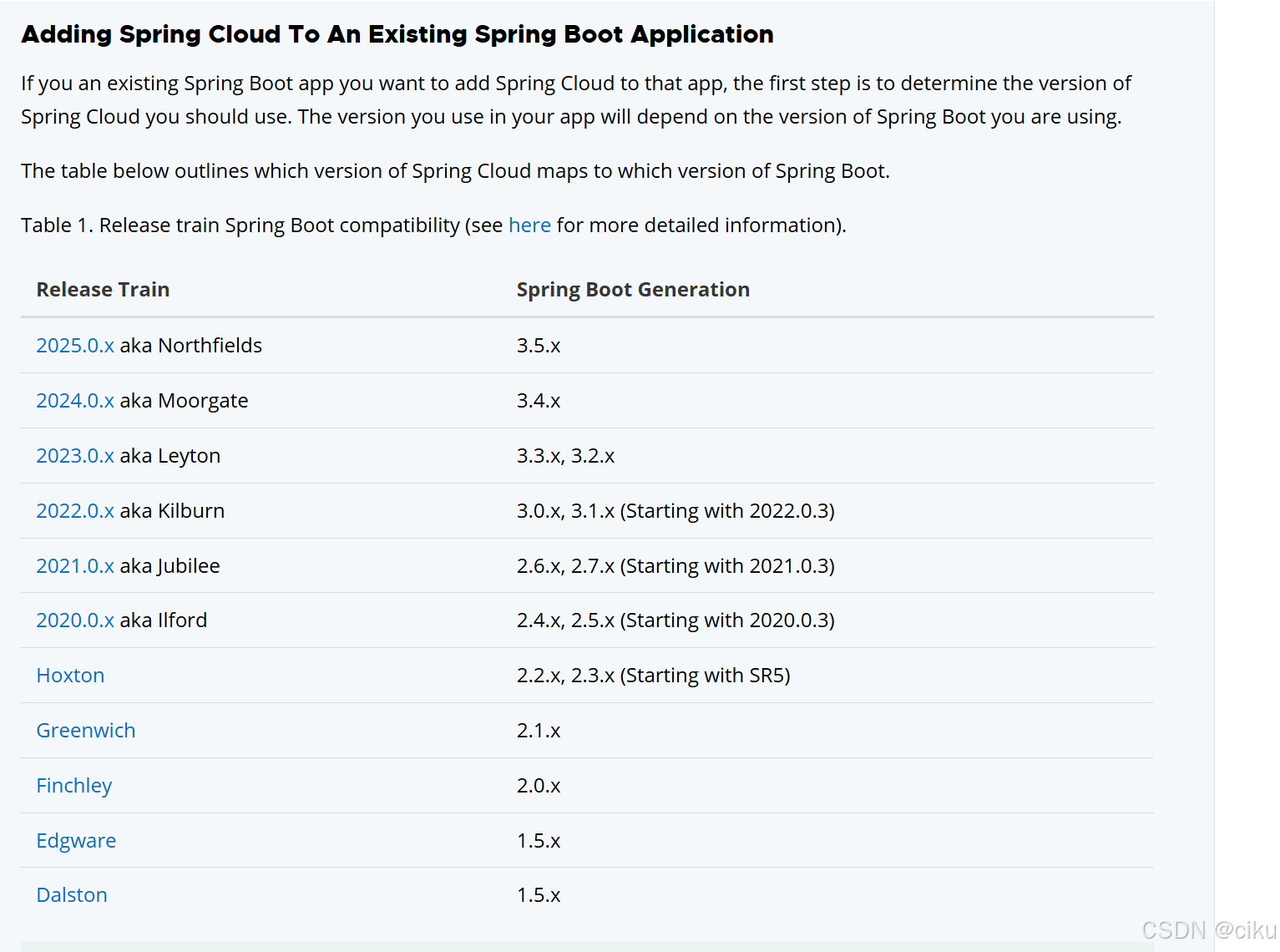
Task: Click '2.2.x, 2.3.x (Starting with SR5)' cell
Action: pyautogui.click(x=654, y=676)
